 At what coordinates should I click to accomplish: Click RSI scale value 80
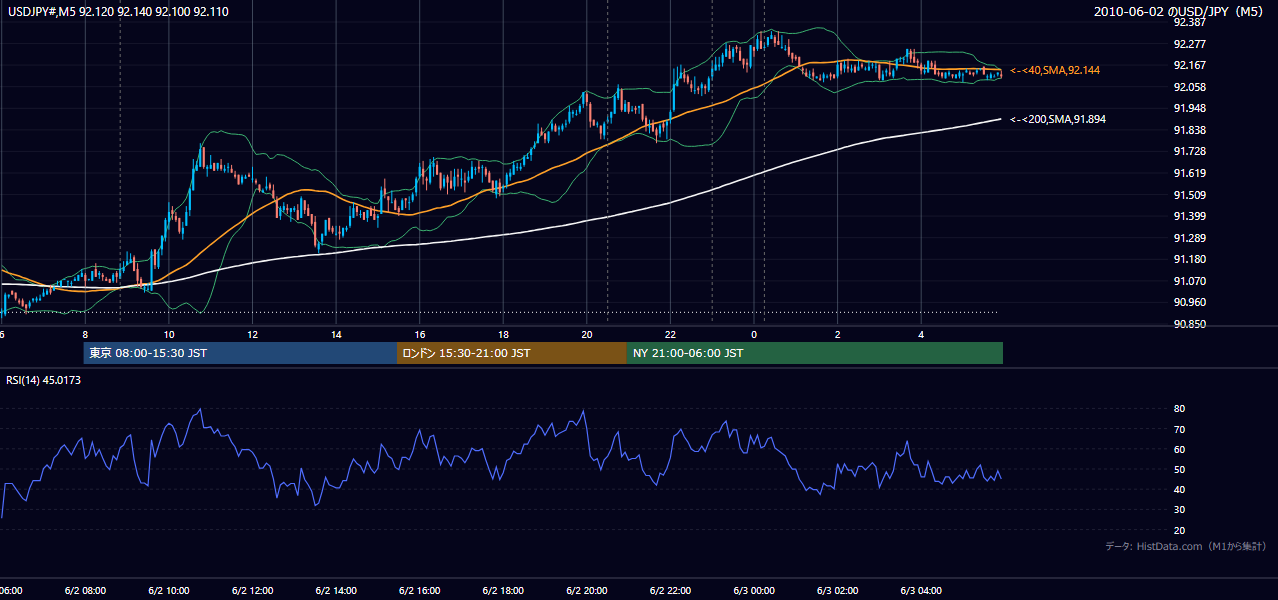coord(1180,409)
